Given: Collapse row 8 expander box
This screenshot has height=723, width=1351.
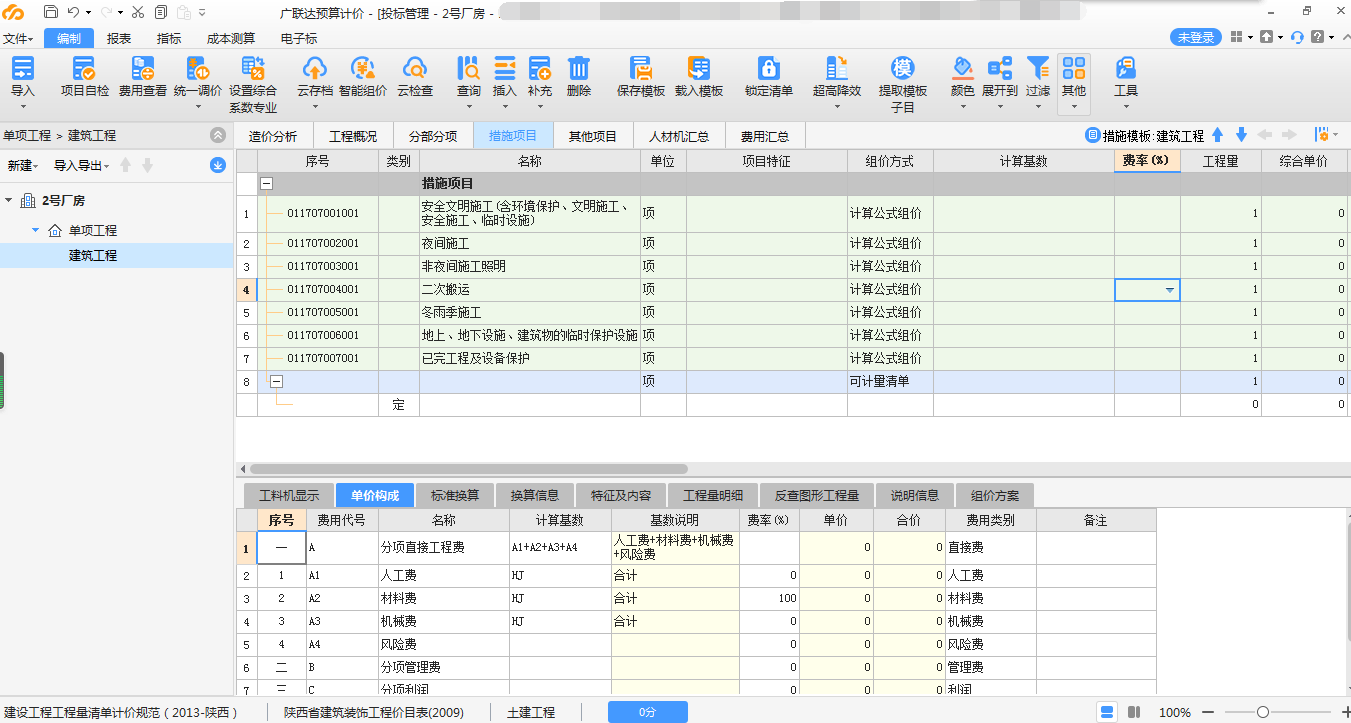Looking at the screenshot, I should tap(276, 381).
